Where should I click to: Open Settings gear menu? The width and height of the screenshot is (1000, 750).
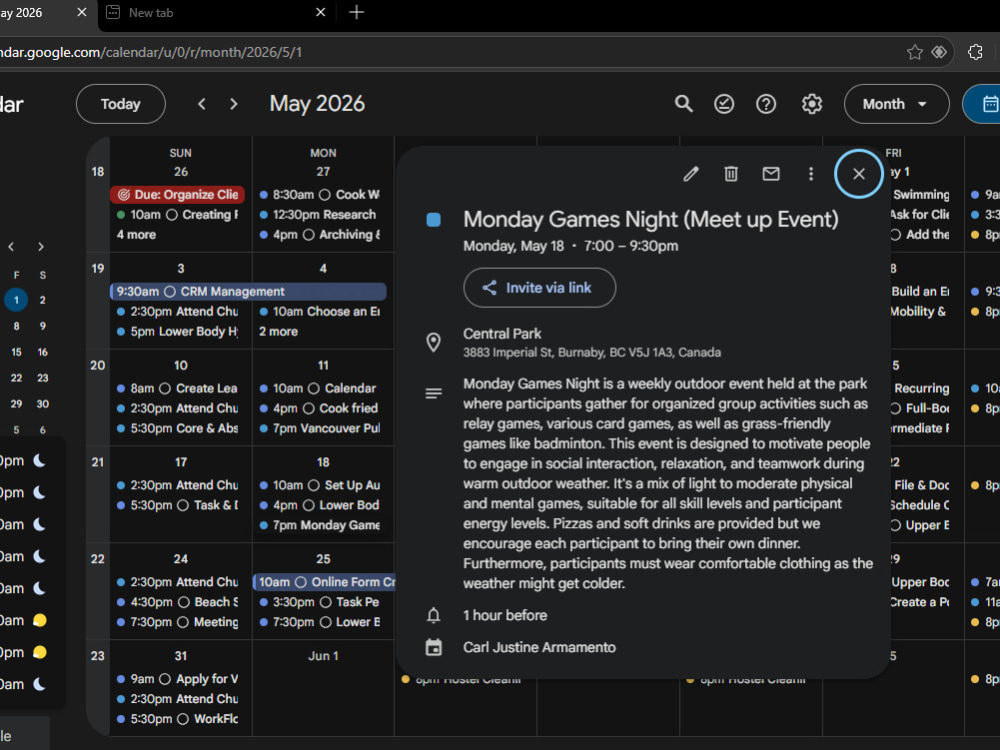tap(812, 104)
